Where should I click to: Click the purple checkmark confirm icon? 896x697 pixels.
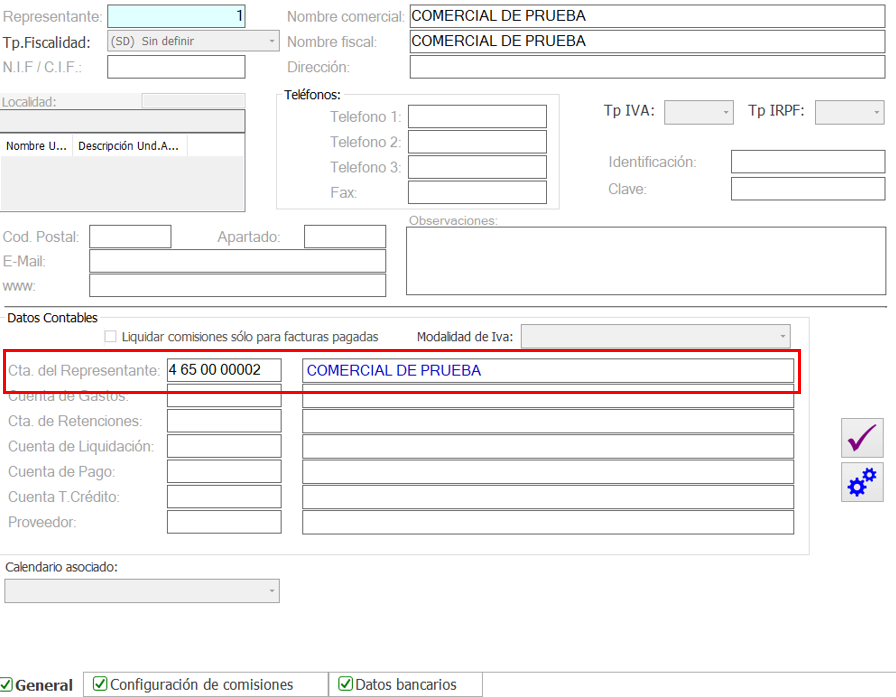click(x=861, y=438)
